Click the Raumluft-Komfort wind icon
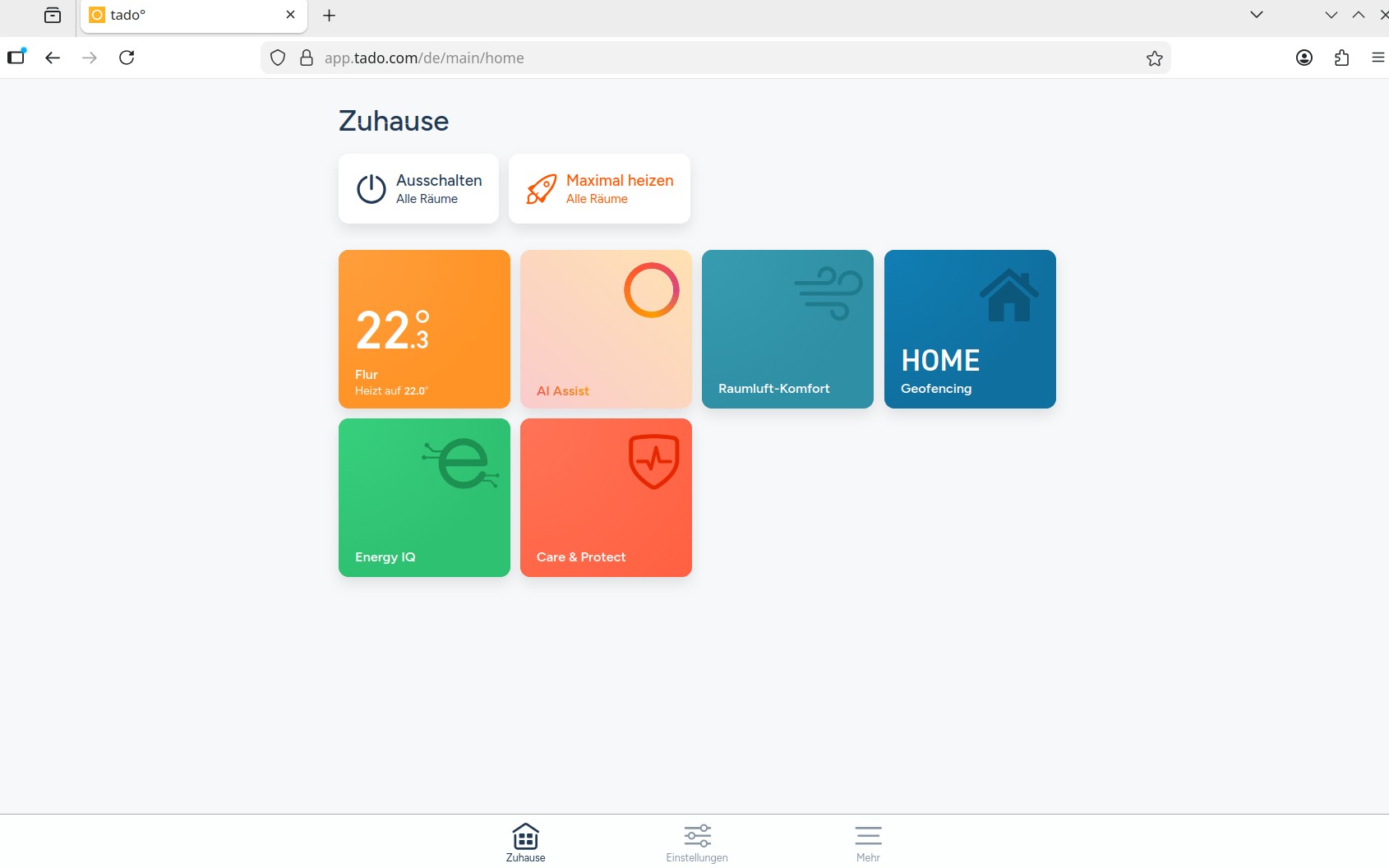 pyautogui.click(x=828, y=293)
